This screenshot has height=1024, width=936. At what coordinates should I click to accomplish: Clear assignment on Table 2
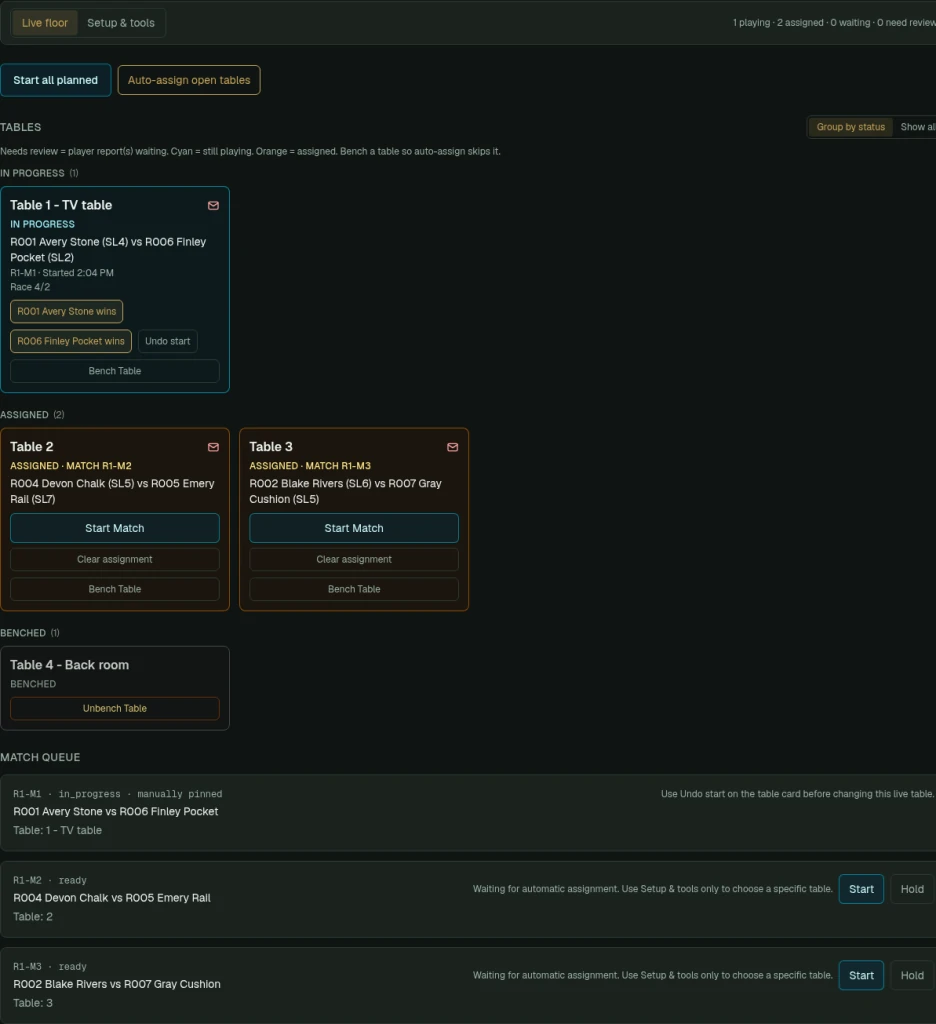[x=115, y=560]
